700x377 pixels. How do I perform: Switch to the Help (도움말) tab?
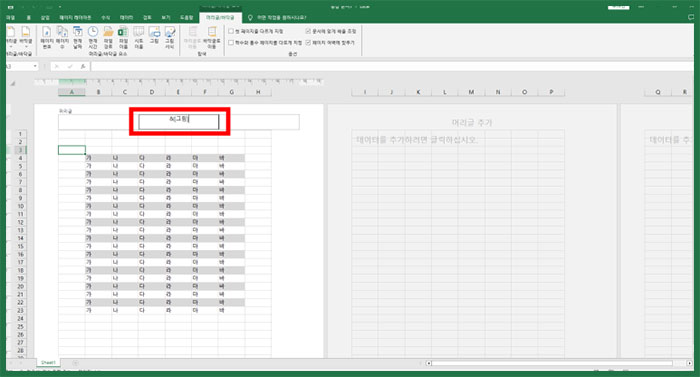tap(187, 17)
